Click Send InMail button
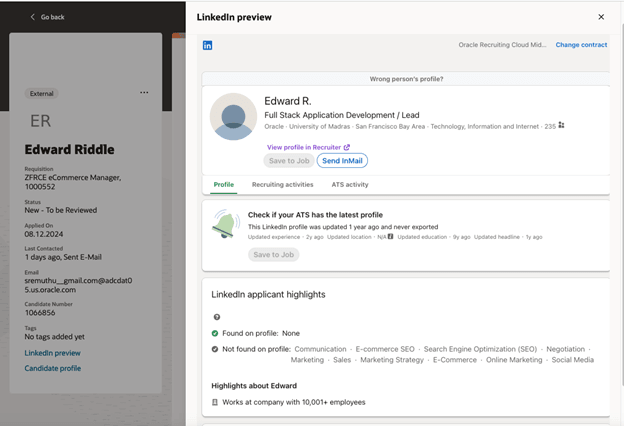The image size is (624, 426). [342, 161]
